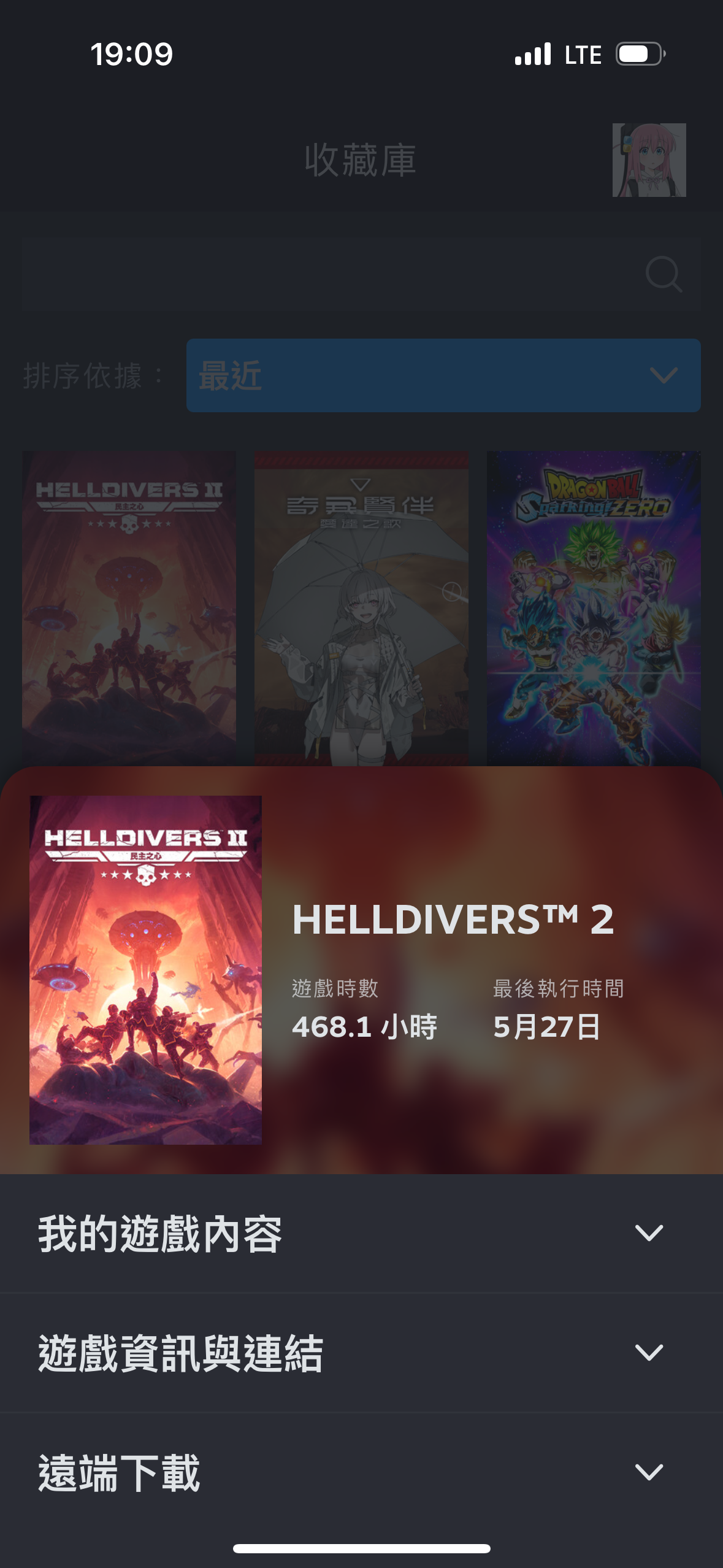Tap the large Helldivers II cover art
Image resolution: width=723 pixels, height=1568 pixels.
coord(145,970)
